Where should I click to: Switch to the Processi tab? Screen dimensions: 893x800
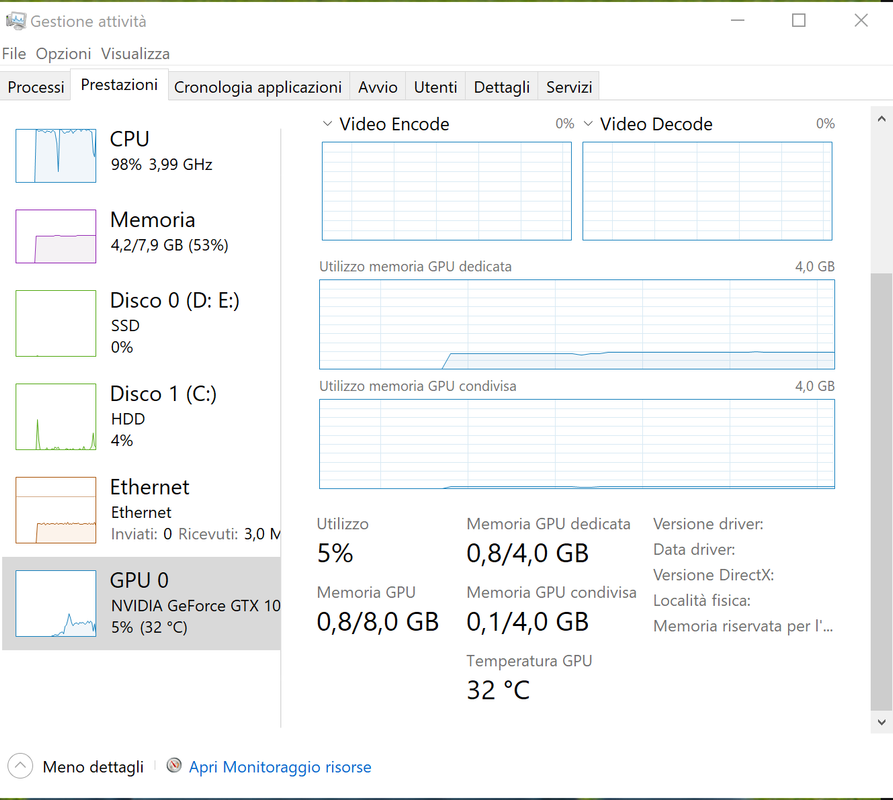click(x=36, y=87)
